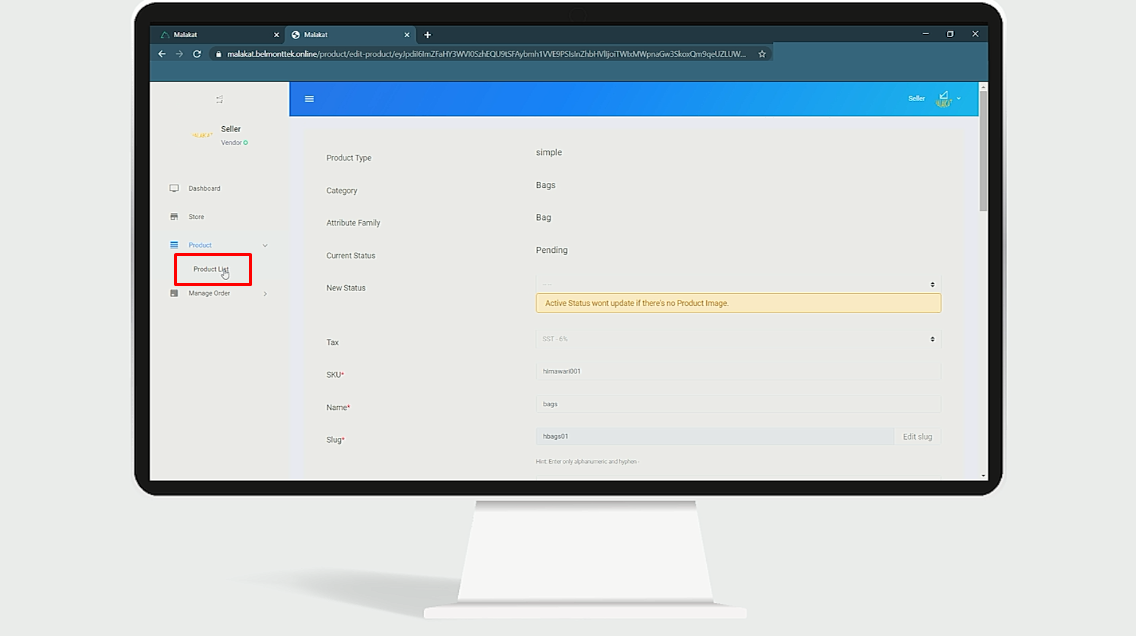
Task: Click the Manage Order icon in sidebar
Action: (174, 293)
